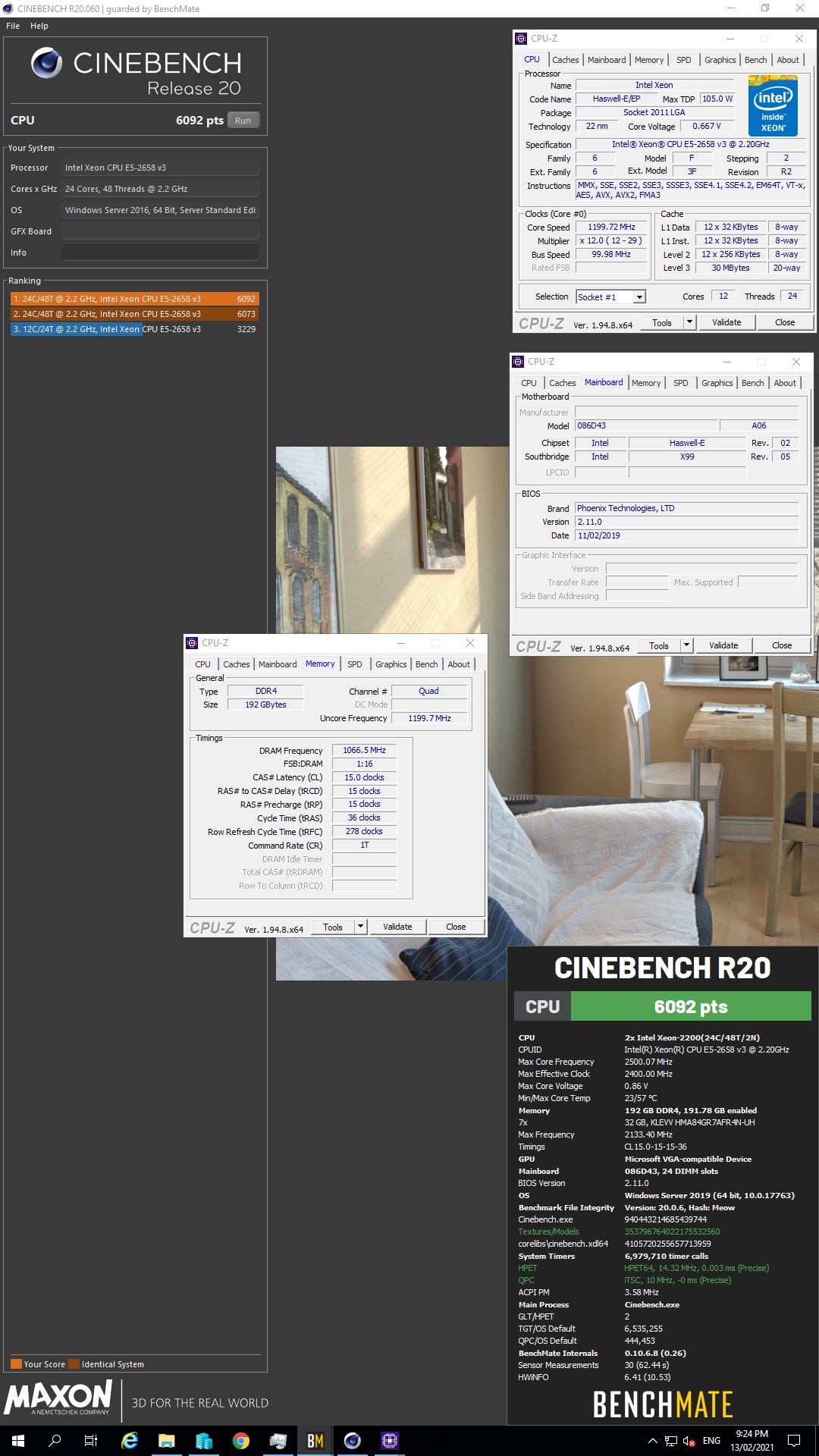This screenshot has height=1456, width=819.
Task: Show hidden system tray icons
Action: pyautogui.click(x=652, y=1440)
